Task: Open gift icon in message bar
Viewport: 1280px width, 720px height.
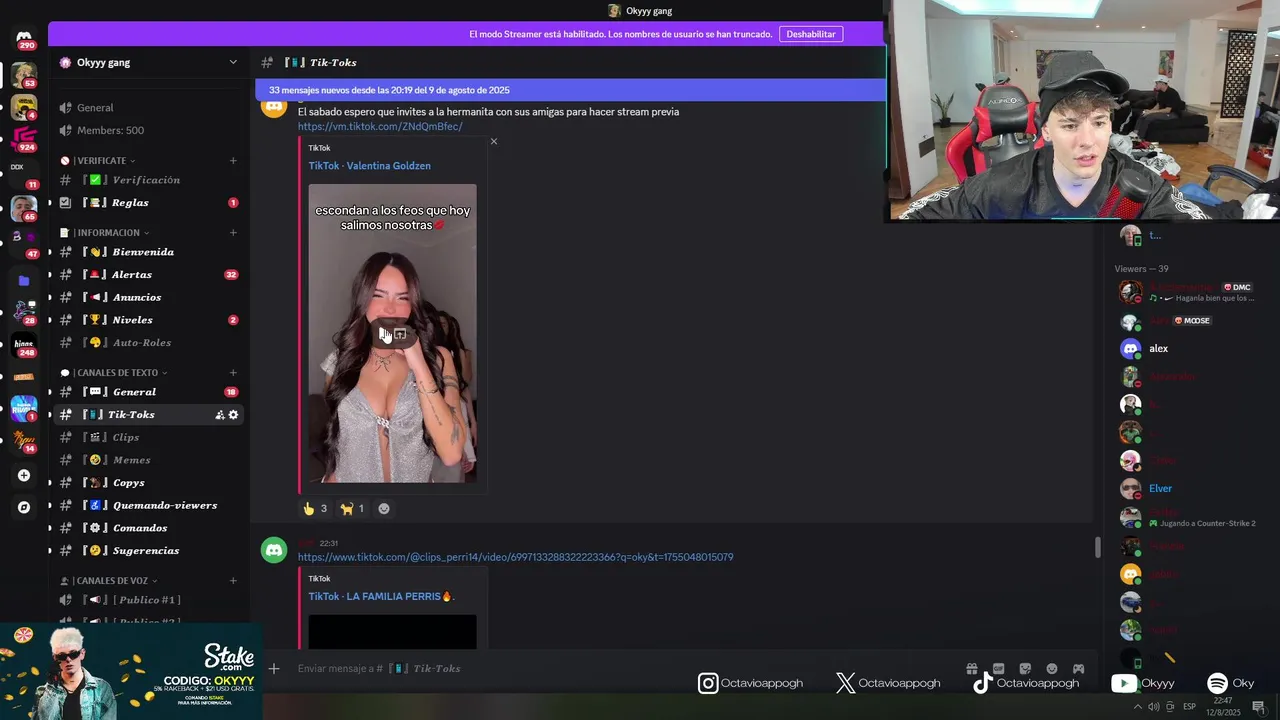Action: coord(971,668)
